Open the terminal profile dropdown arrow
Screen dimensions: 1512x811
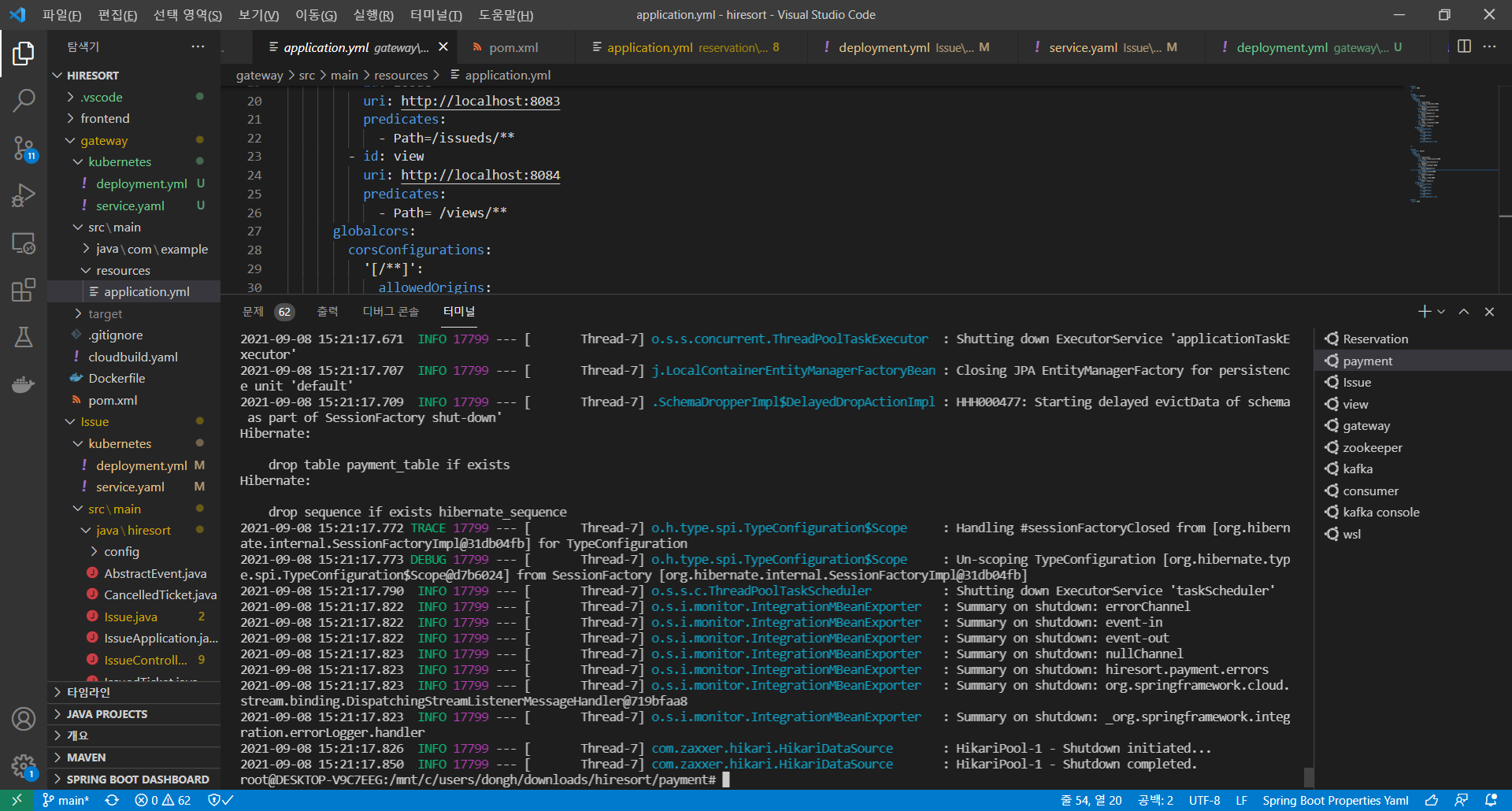pos(1440,311)
